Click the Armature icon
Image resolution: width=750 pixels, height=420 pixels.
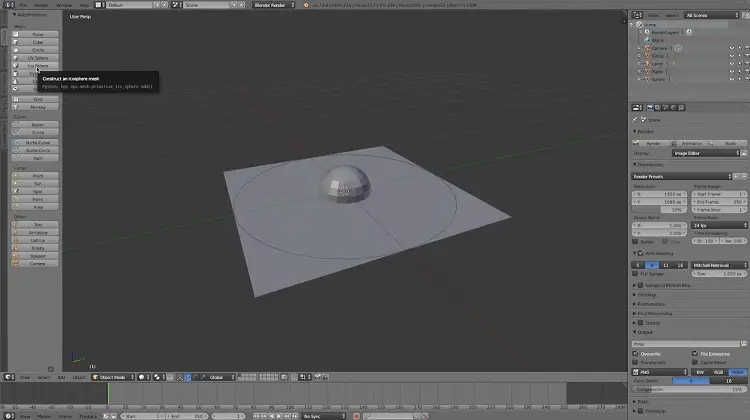click(16, 232)
